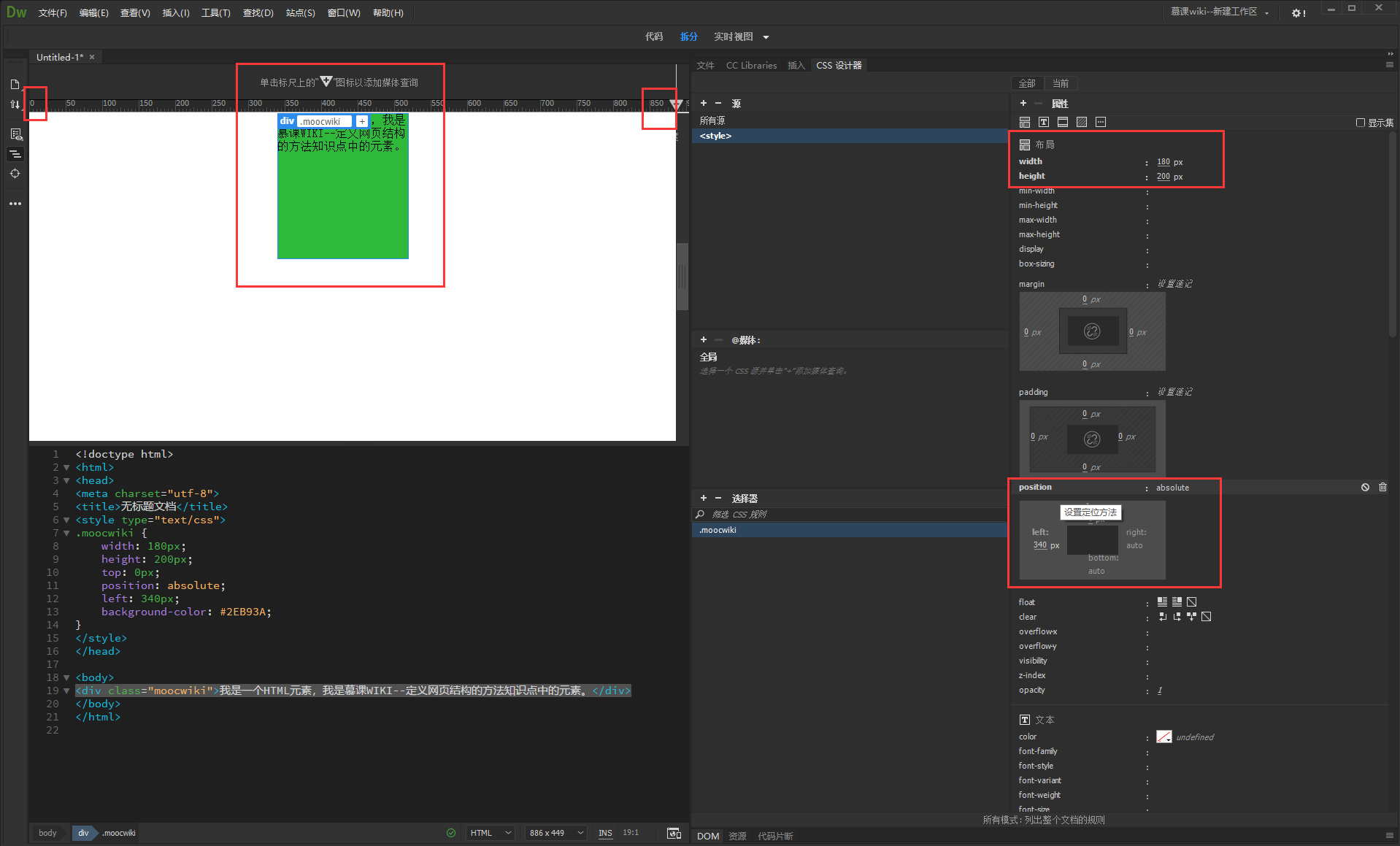
Task: Open the 站点(S) menu
Action: [x=300, y=13]
